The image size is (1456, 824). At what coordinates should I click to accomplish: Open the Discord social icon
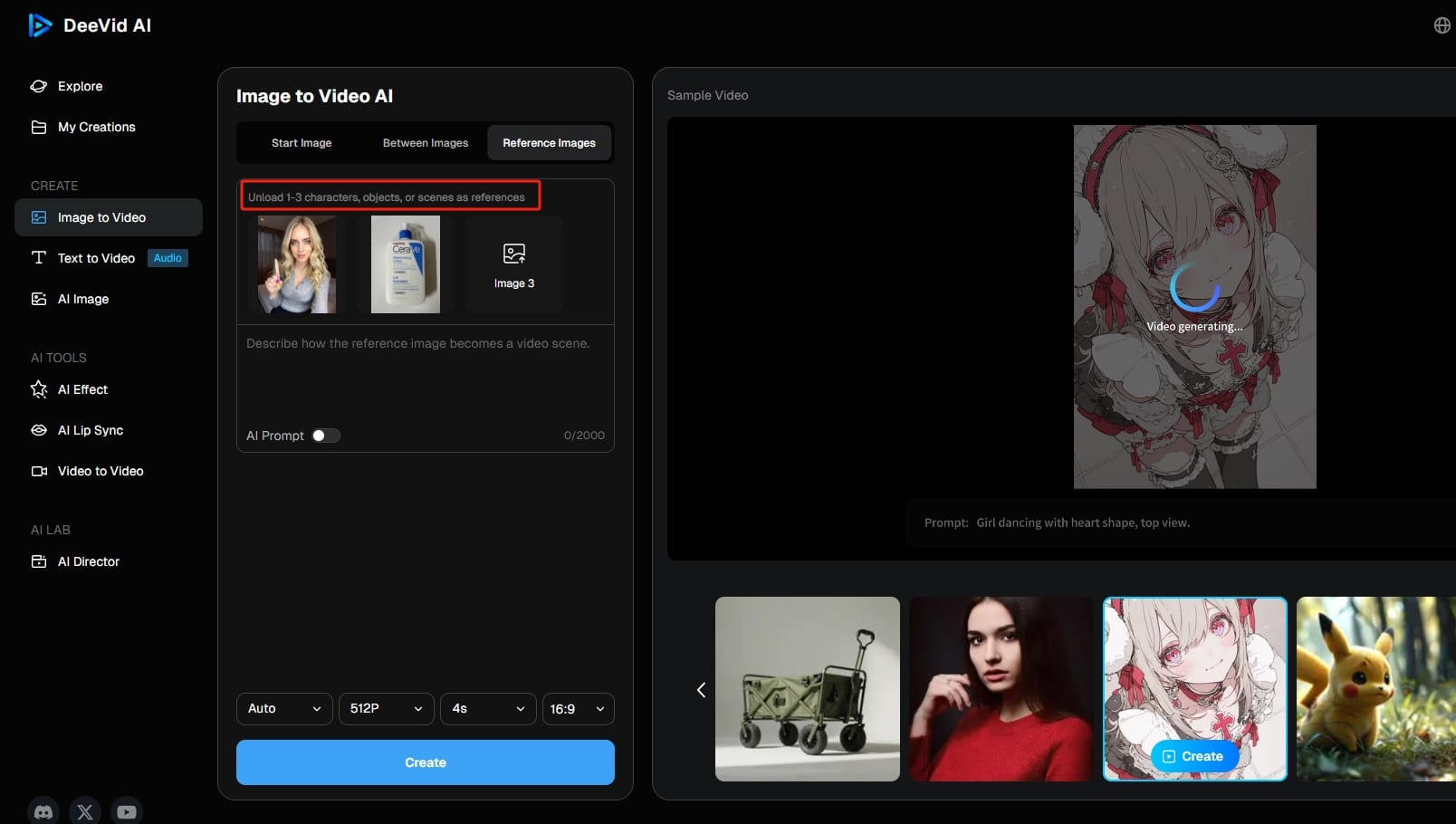point(43,811)
